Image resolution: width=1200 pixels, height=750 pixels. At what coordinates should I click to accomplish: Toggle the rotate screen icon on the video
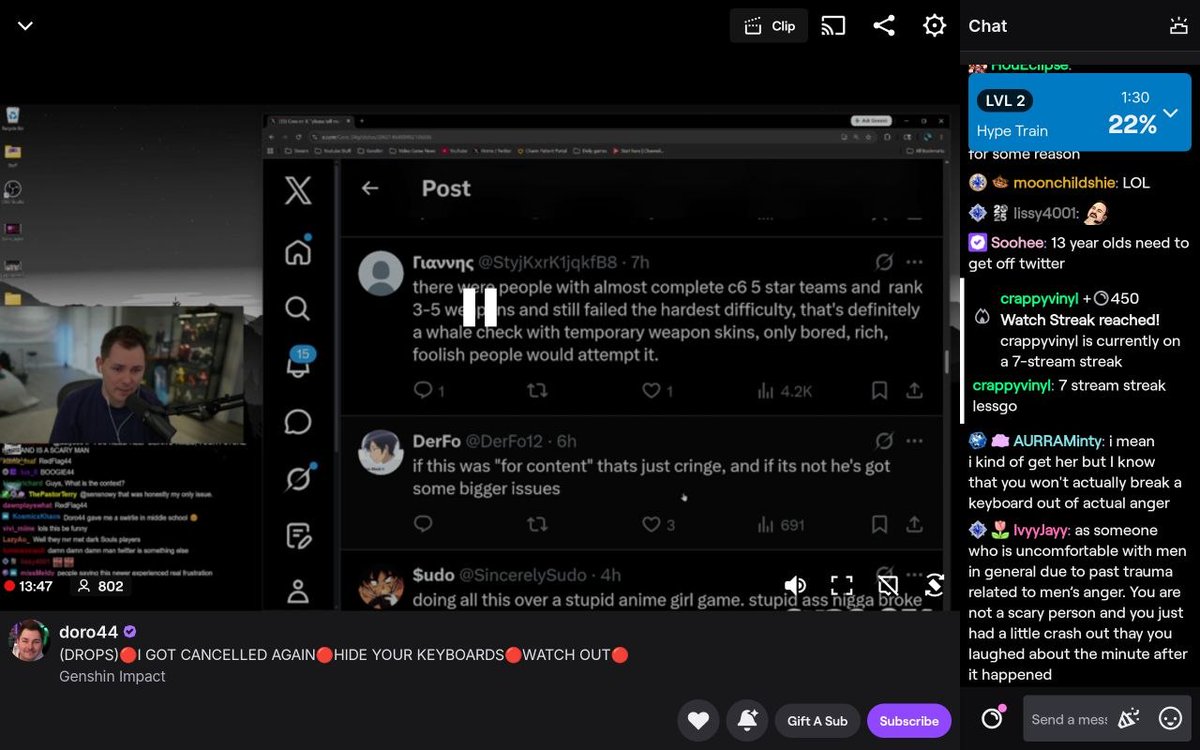(x=934, y=585)
